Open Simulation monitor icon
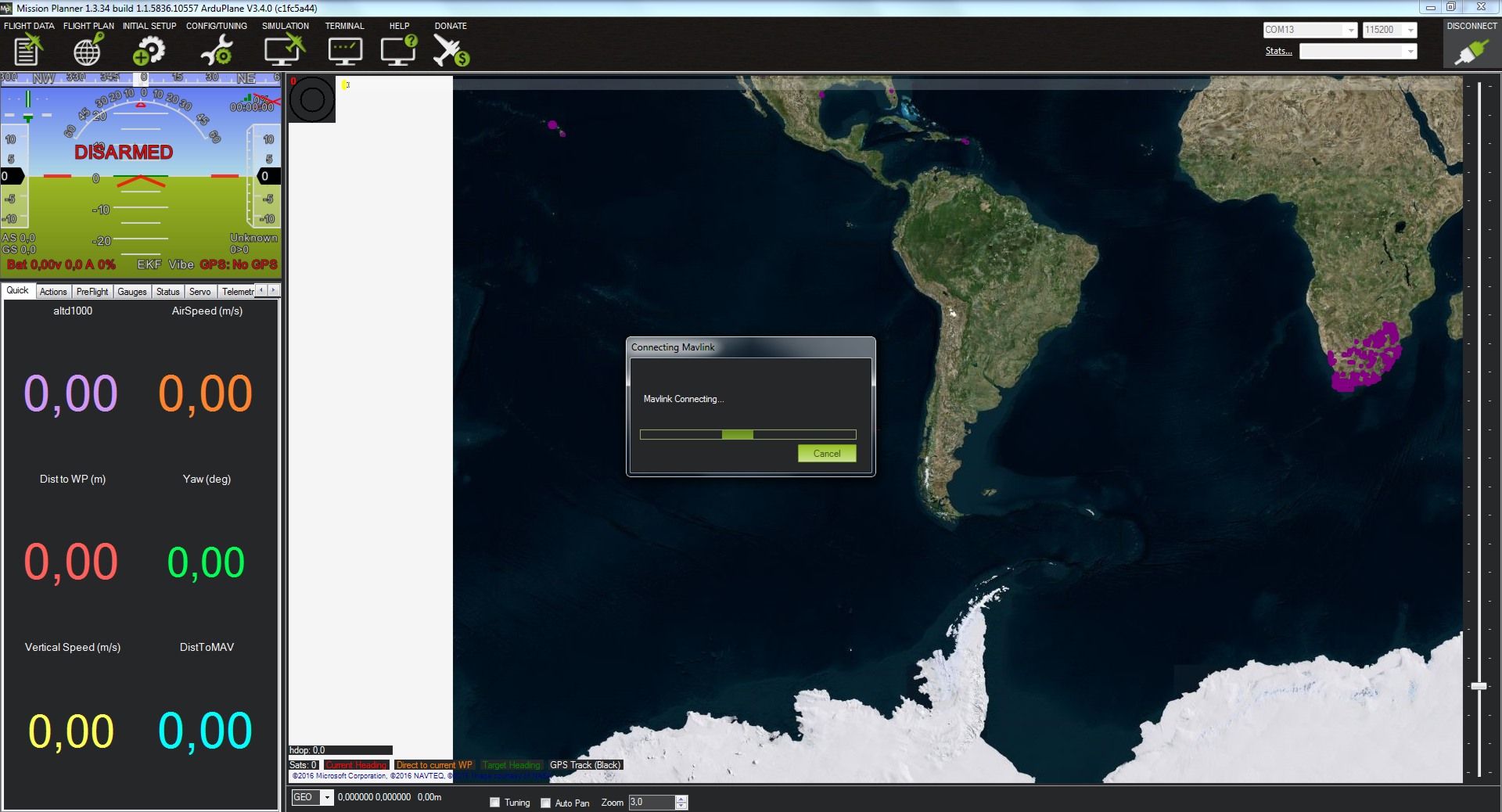The image size is (1502, 812). pyautogui.click(x=284, y=50)
